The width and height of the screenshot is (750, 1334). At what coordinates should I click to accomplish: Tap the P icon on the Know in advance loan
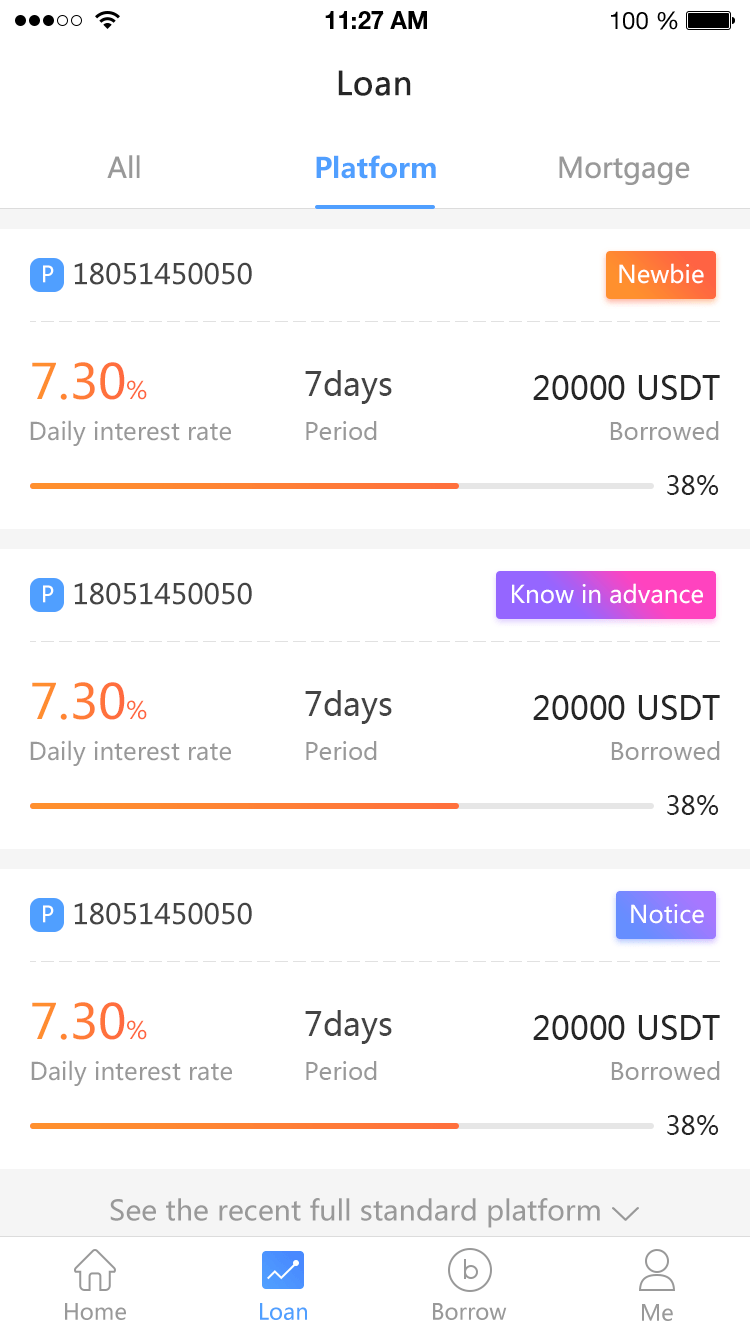(x=47, y=594)
